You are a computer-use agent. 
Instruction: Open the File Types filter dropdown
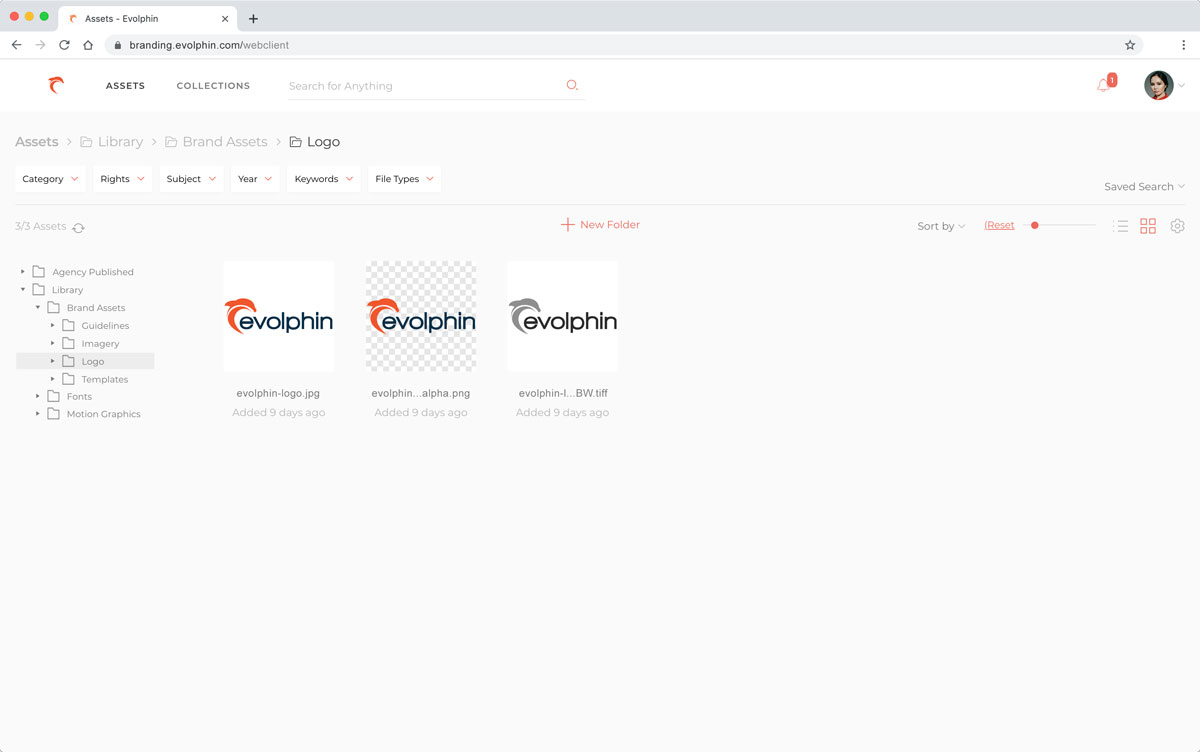tap(404, 179)
